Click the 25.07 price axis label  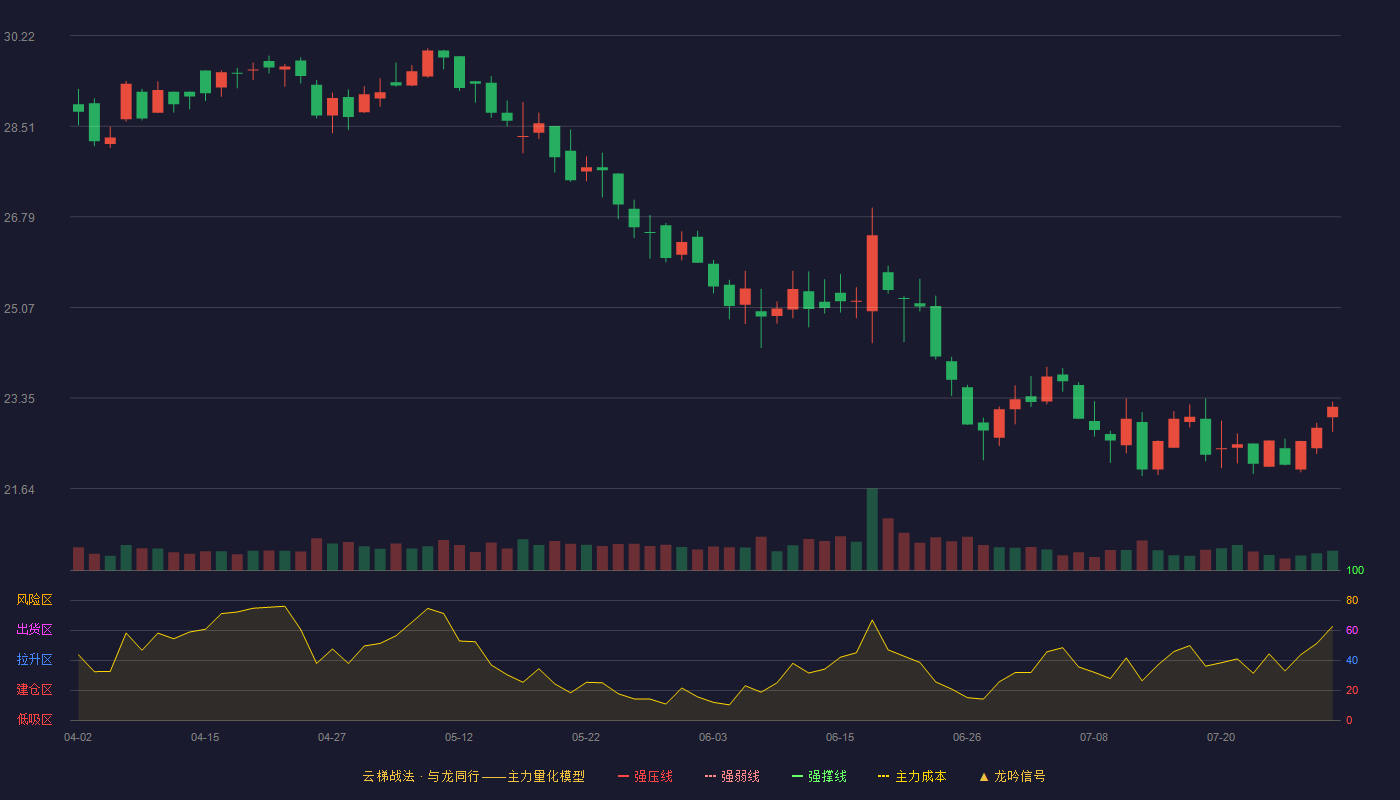point(19,308)
